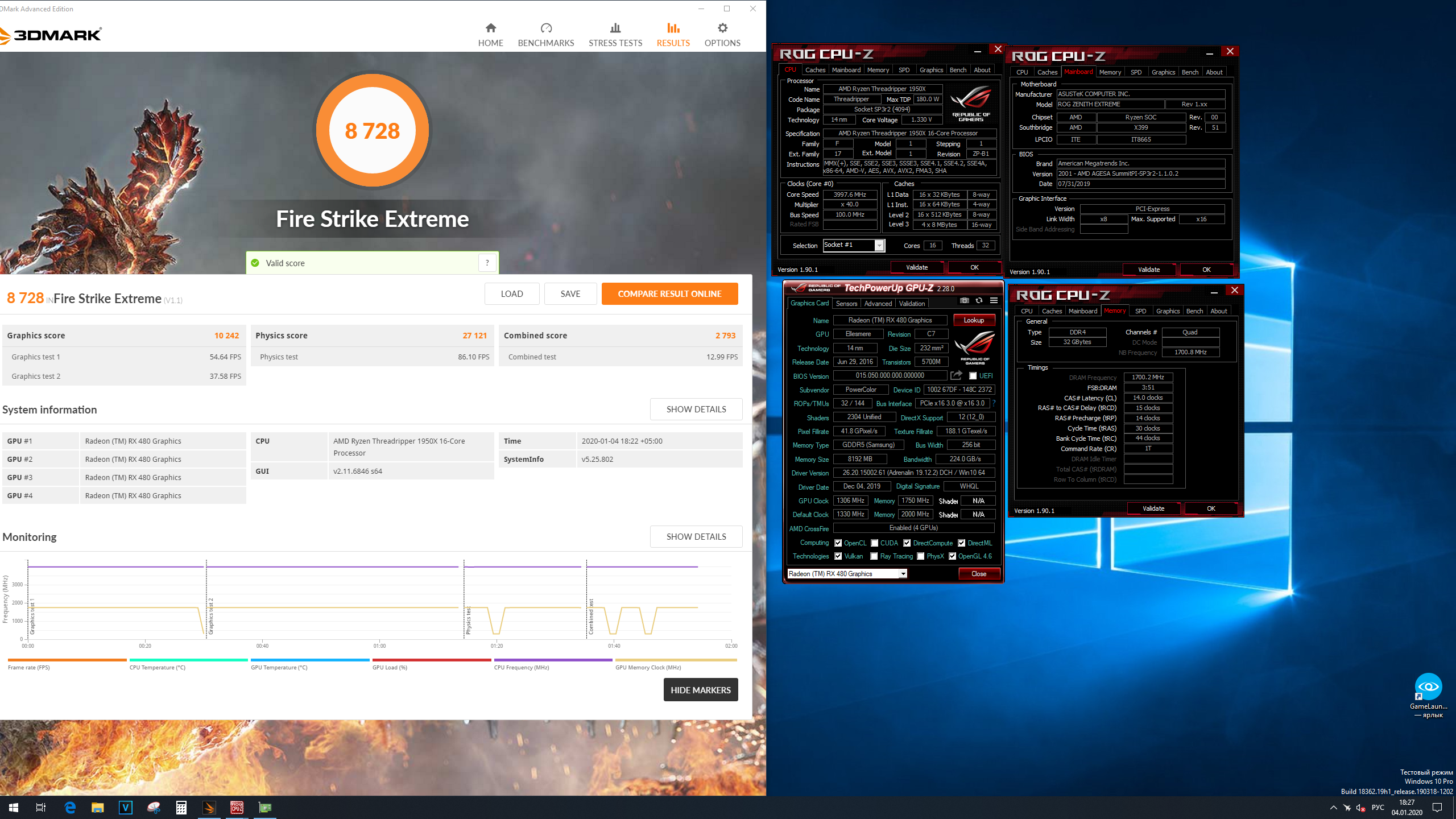This screenshot has width=1456, height=819.
Task: Click the muted volume icon in the tray
Action: (1360, 808)
